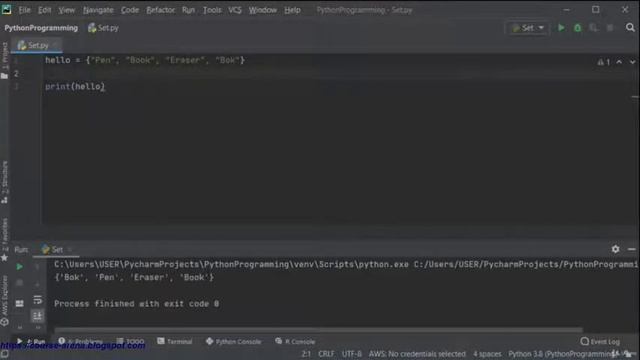Run the Set configuration with green play icon
This screenshot has height=360, width=640.
(x=561, y=28)
